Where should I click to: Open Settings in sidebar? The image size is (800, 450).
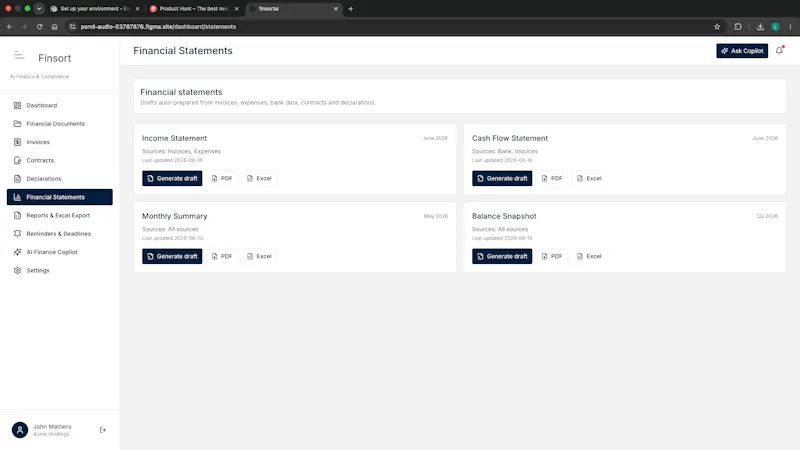60,270
